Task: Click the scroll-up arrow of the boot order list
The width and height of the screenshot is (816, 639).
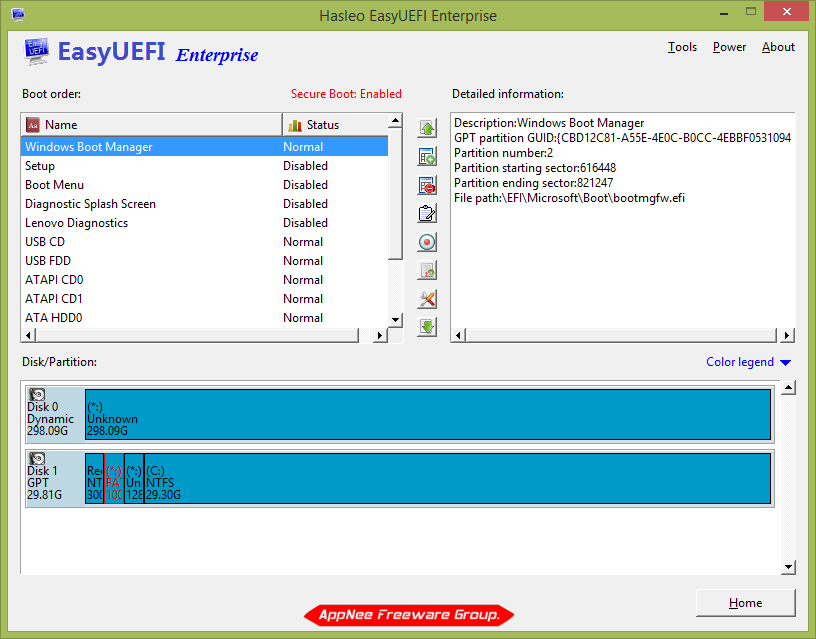Action: [x=396, y=121]
